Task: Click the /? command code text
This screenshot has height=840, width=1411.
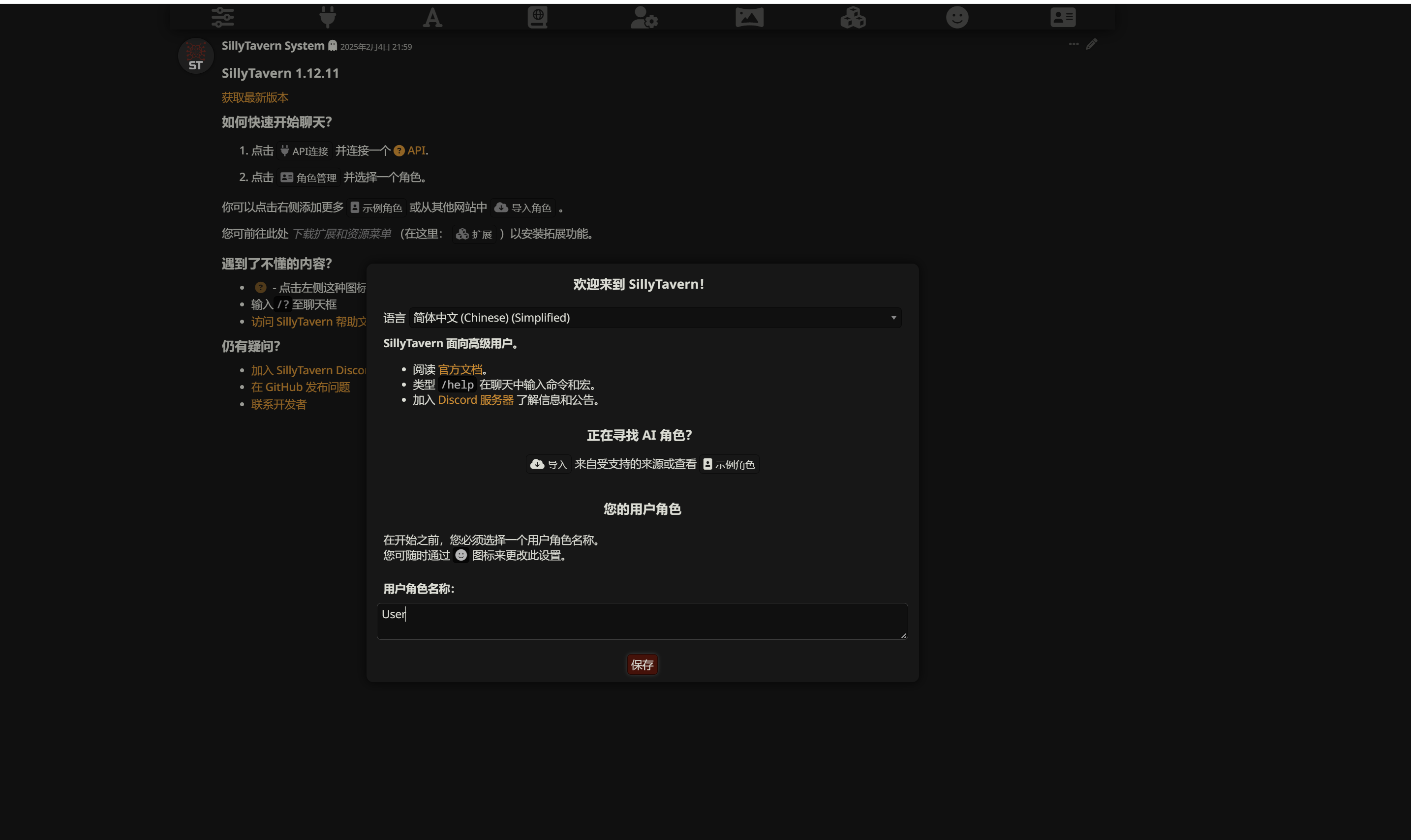Action: click(x=282, y=304)
